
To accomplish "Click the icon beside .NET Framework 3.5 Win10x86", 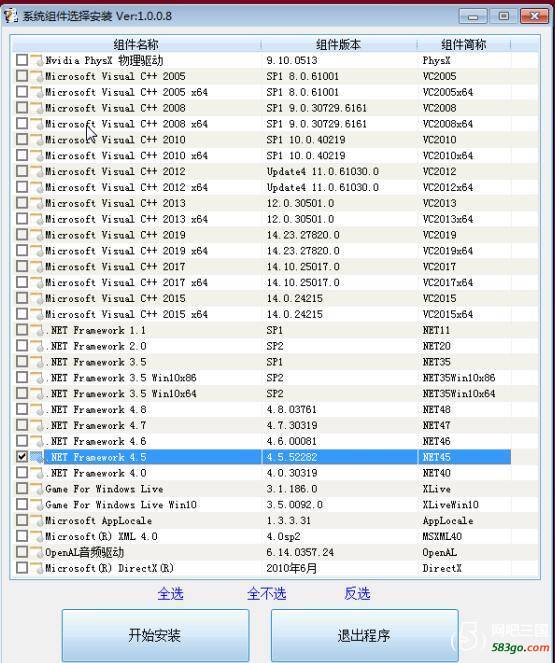I will coord(37,378).
